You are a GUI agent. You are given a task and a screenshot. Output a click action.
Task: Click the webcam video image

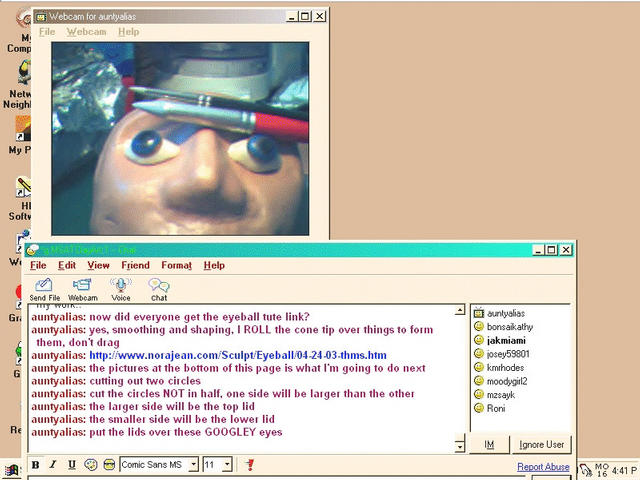coord(180,139)
